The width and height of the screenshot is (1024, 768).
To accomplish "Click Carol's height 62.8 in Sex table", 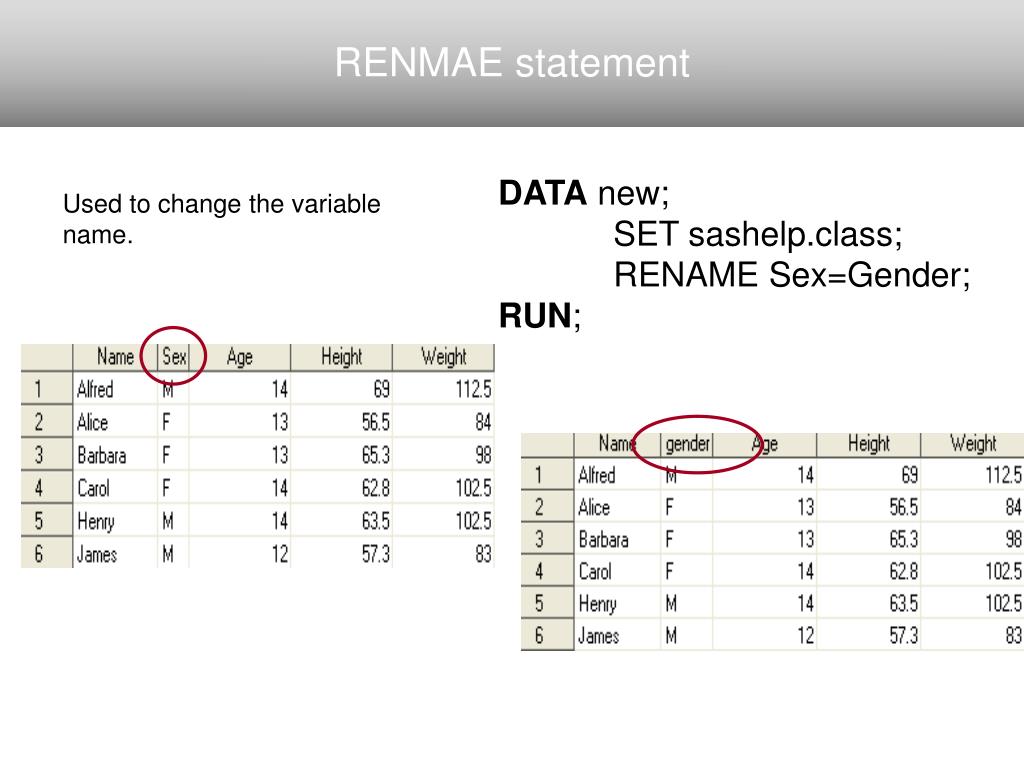I will [x=376, y=488].
